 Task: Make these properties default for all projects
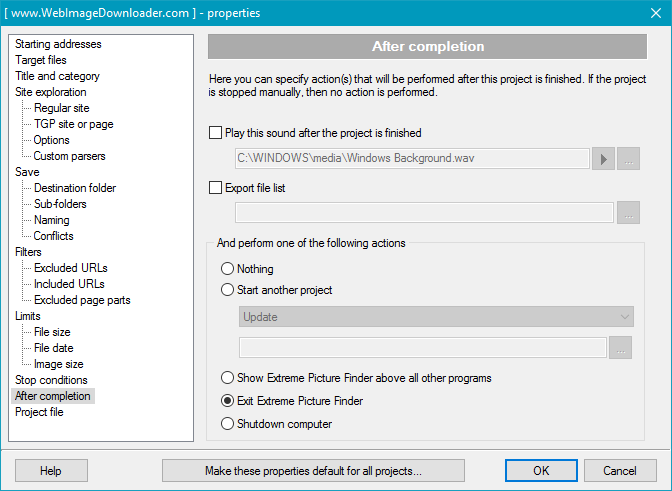(313, 471)
